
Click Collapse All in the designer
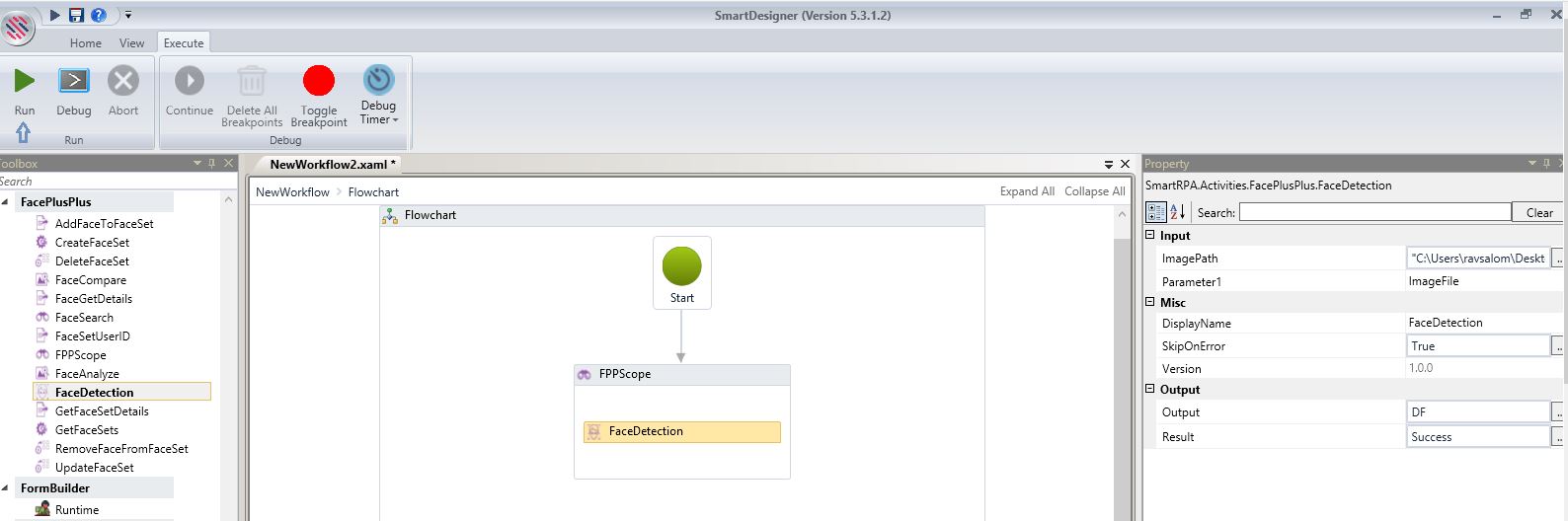pyautogui.click(x=1094, y=191)
